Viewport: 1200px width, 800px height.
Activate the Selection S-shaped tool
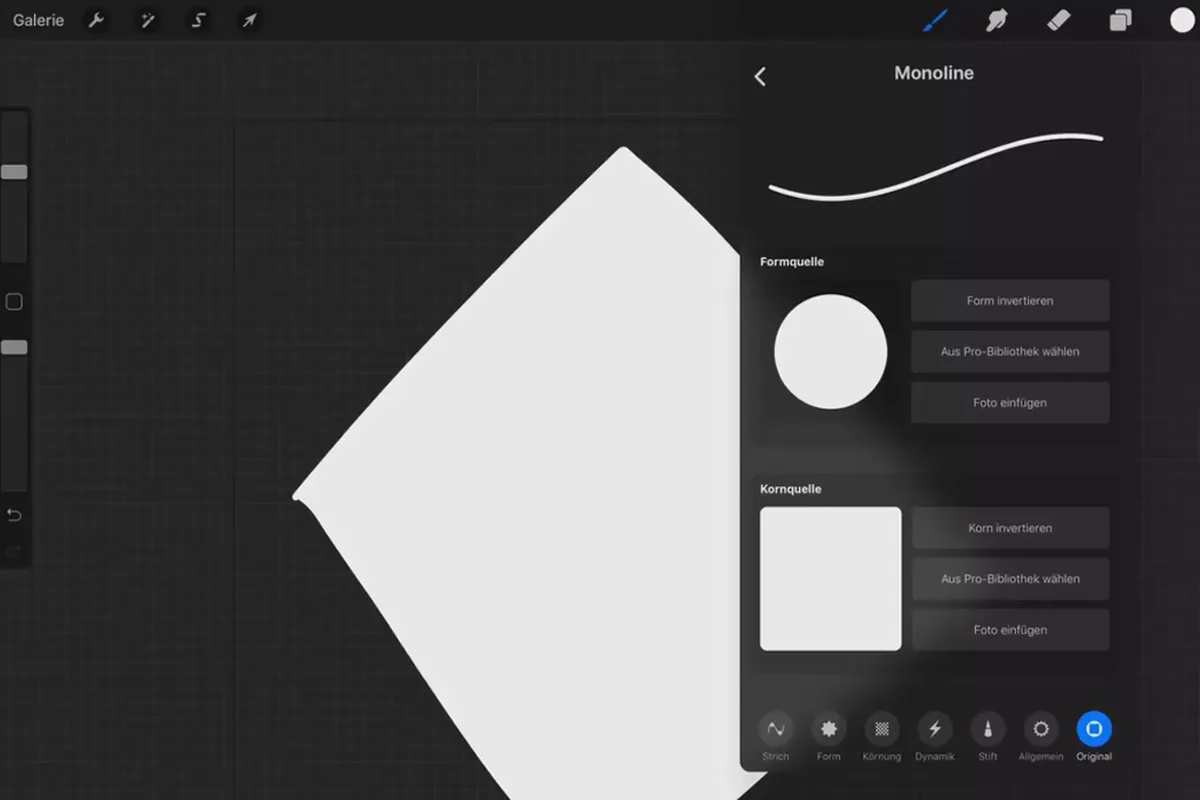[199, 20]
